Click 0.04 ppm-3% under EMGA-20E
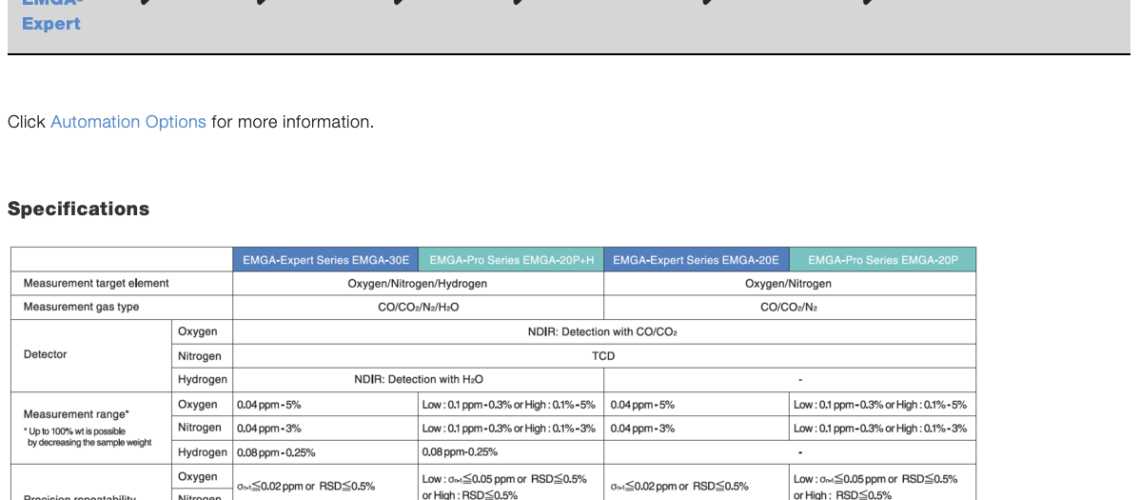Image resolution: width=1140 pixels, height=500 pixels. (x=643, y=429)
